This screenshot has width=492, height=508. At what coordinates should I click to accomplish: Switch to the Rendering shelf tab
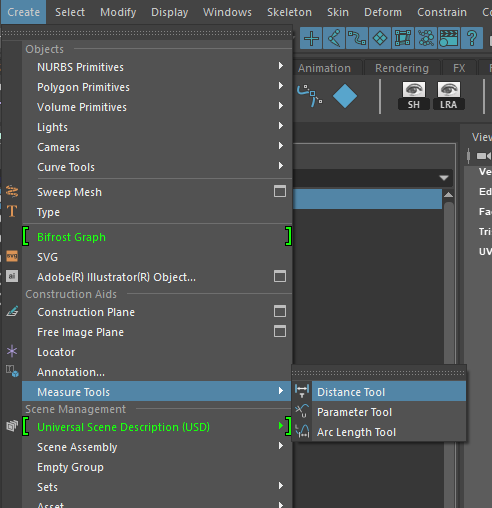(402, 68)
